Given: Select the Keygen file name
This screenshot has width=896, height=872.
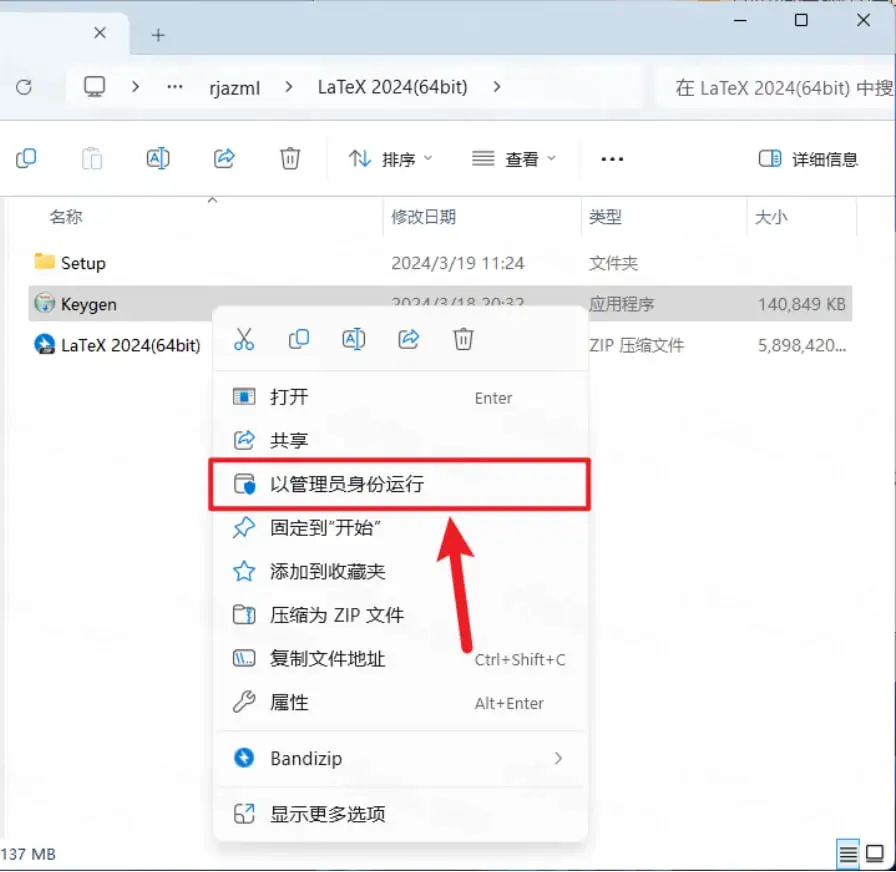Looking at the screenshot, I should 89,304.
